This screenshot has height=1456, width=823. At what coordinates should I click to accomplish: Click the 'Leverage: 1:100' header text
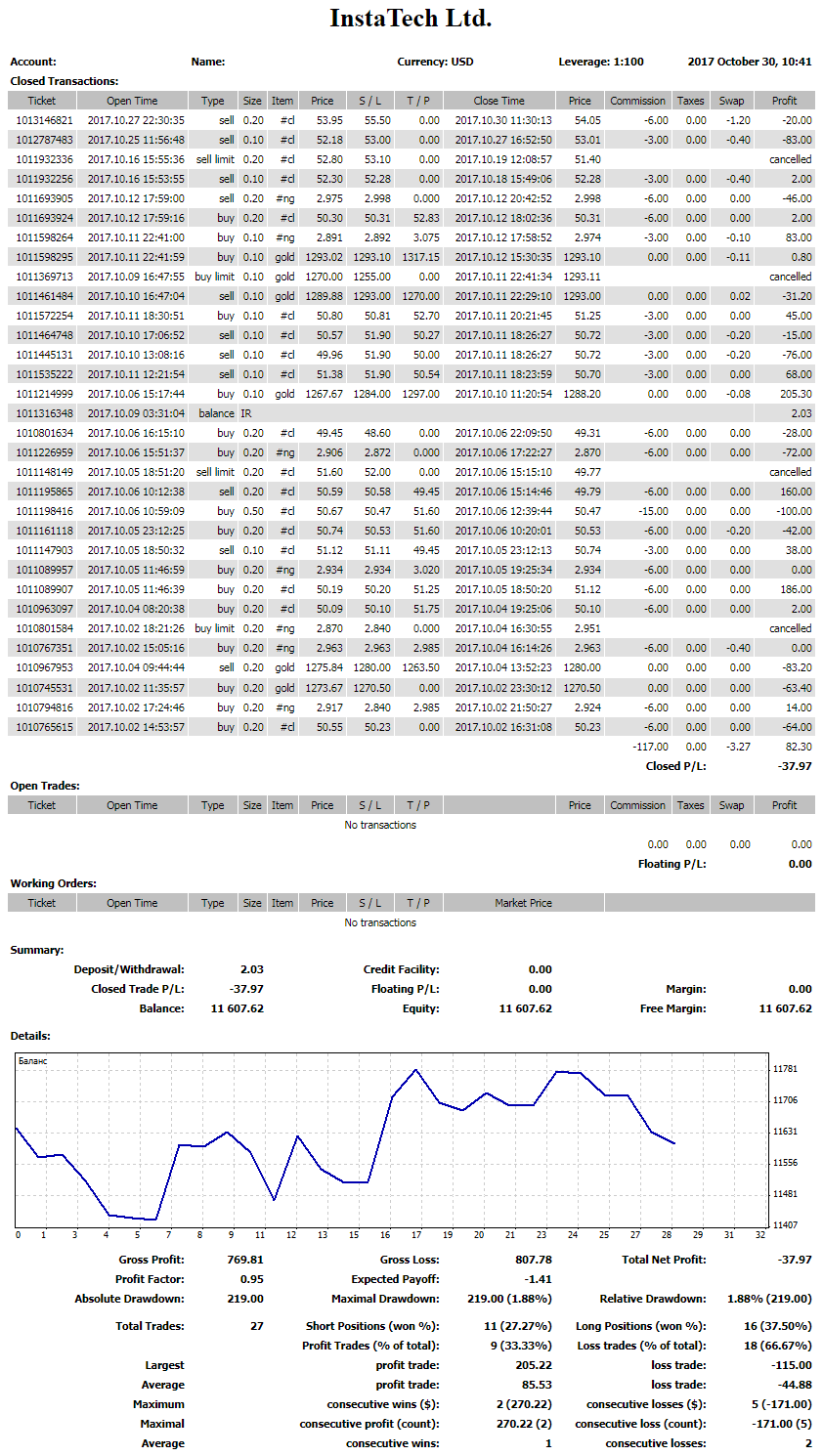pyautogui.click(x=601, y=62)
